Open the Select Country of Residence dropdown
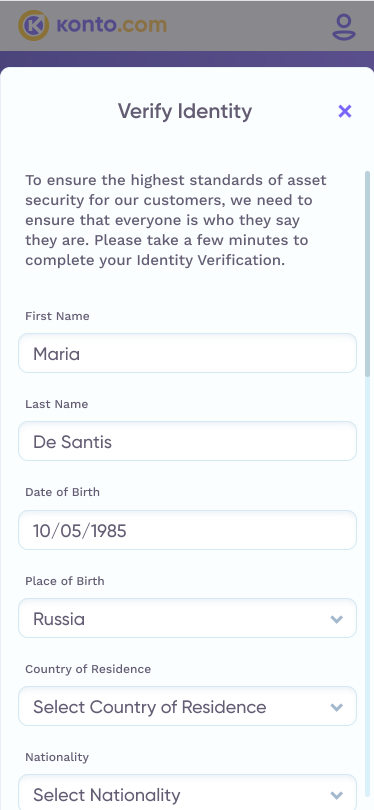This screenshot has width=374, height=810. pyautogui.click(x=187, y=706)
